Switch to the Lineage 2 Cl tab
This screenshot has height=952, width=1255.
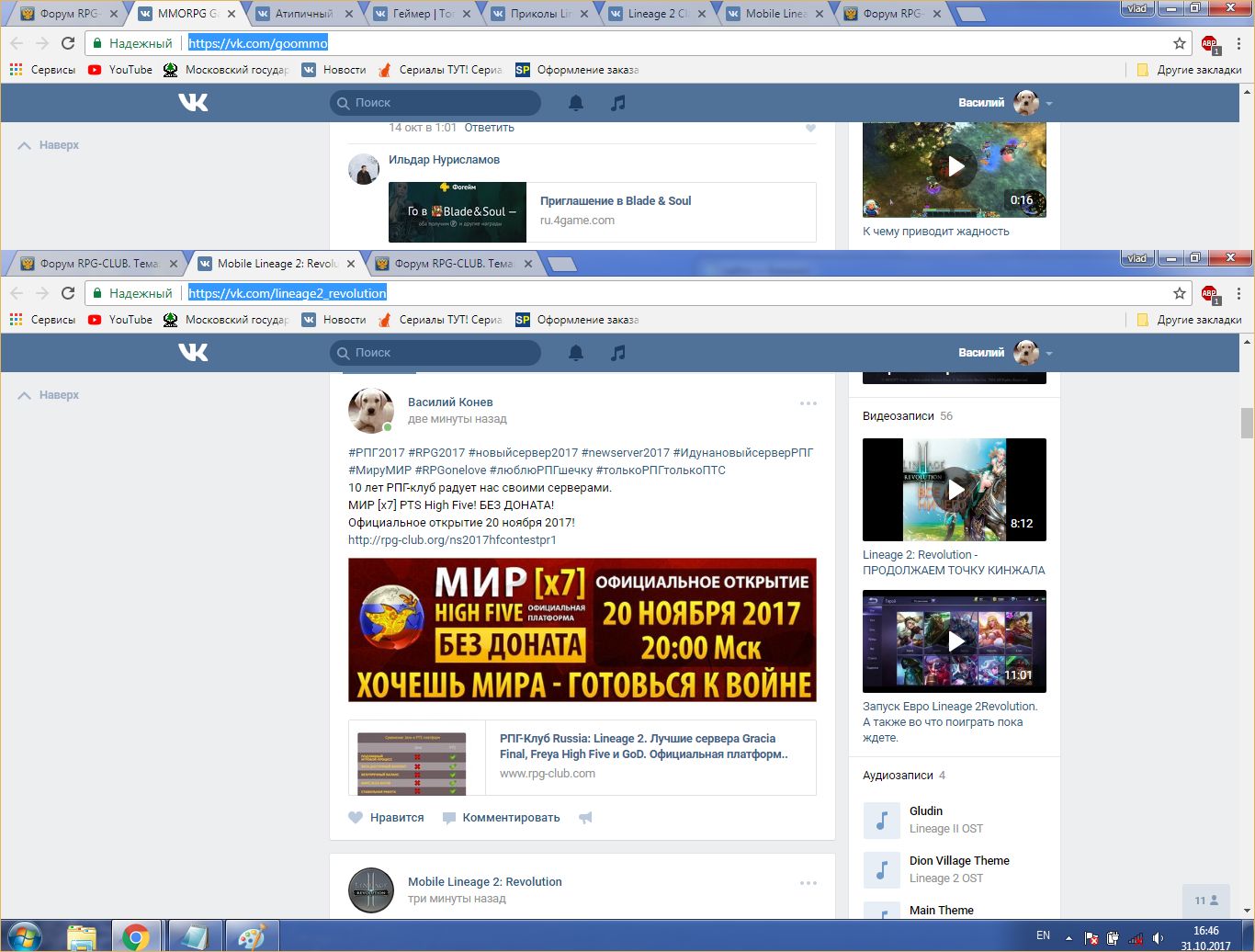[x=656, y=14]
